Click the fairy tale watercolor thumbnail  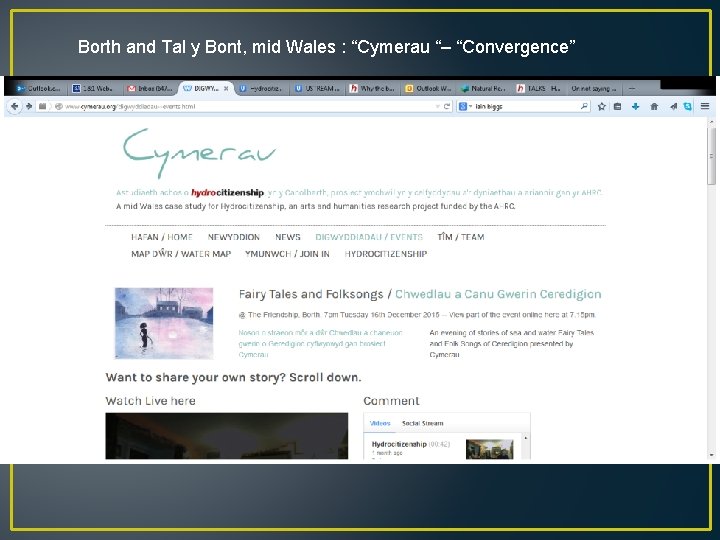click(164, 323)
